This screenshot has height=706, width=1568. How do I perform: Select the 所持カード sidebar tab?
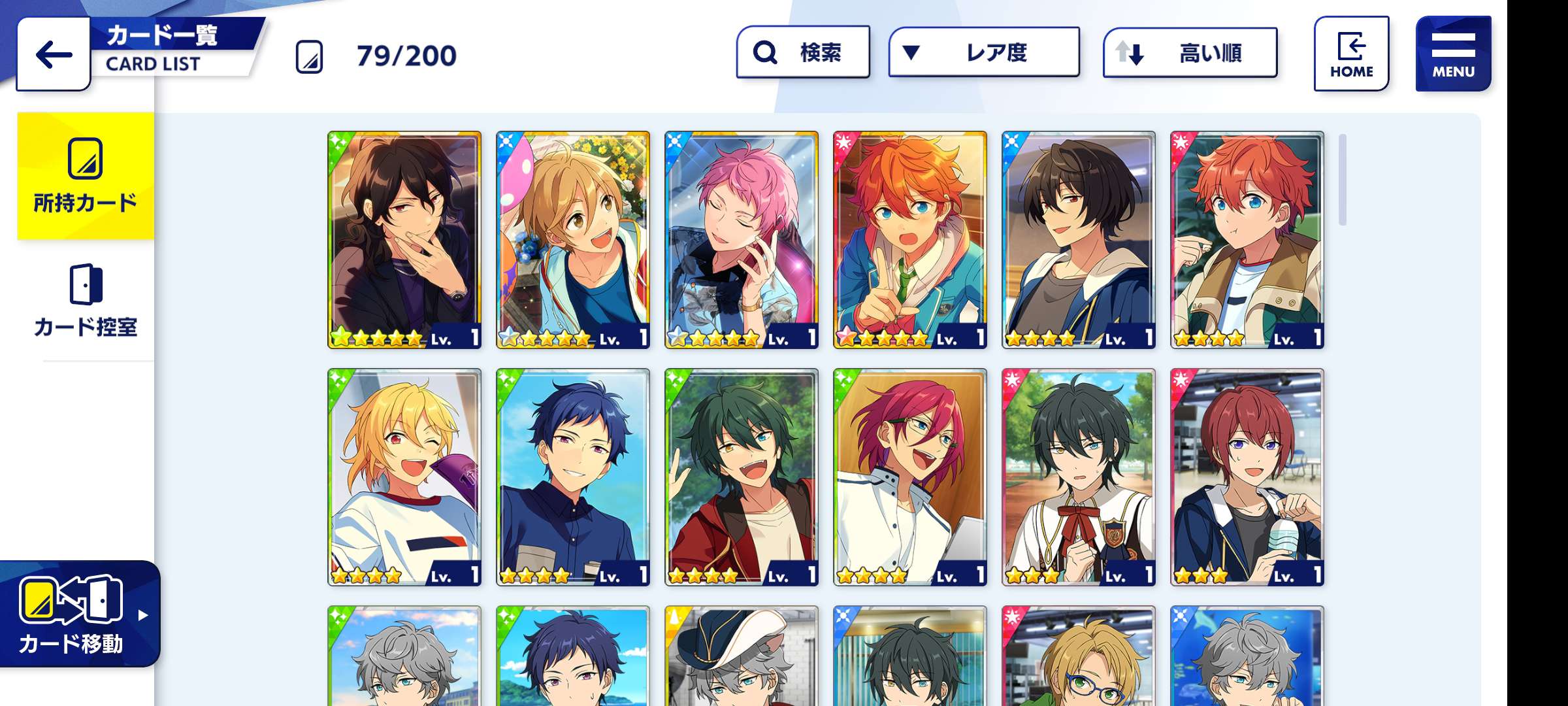pos(86,176)
